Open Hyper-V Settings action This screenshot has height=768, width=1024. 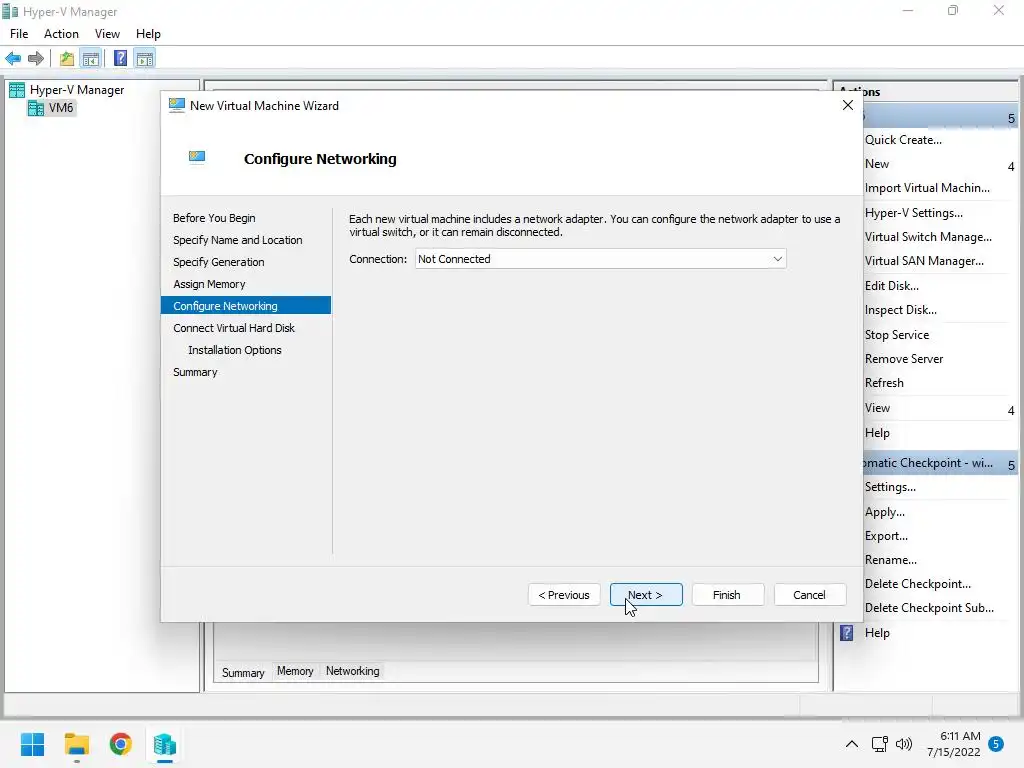(x=914, y=213)
